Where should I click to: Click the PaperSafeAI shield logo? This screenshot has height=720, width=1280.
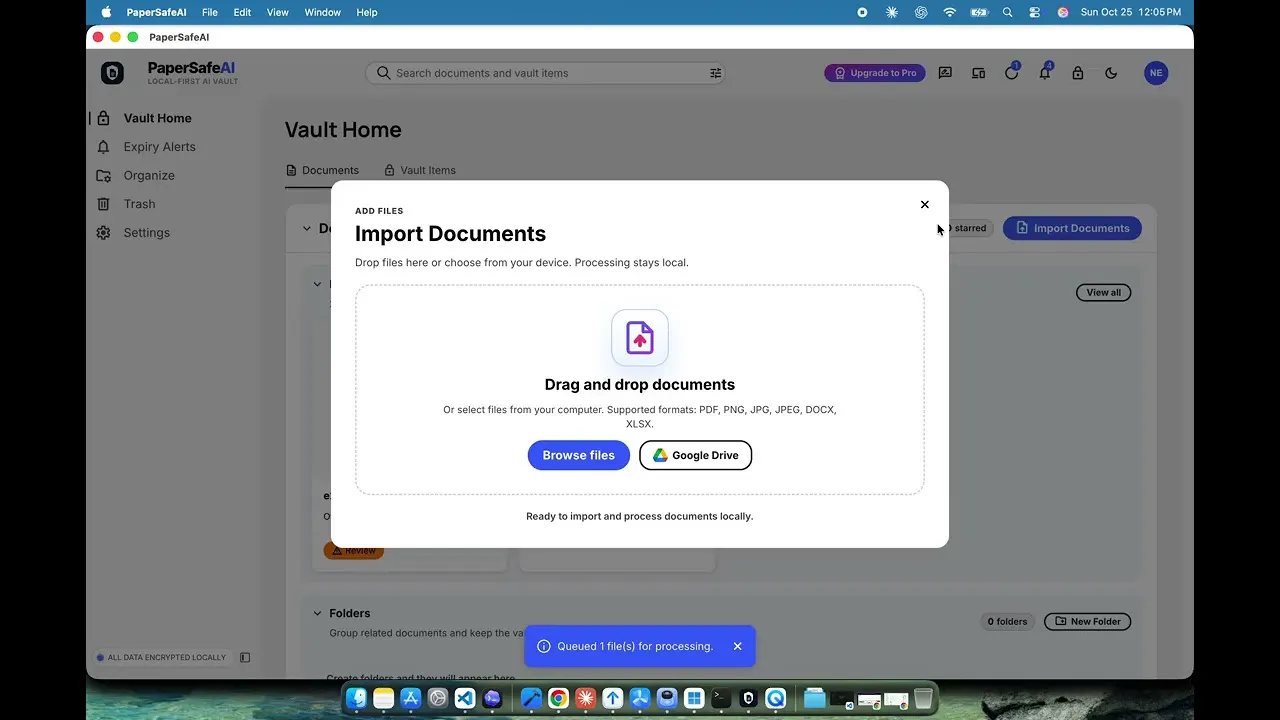click(112, 73)
